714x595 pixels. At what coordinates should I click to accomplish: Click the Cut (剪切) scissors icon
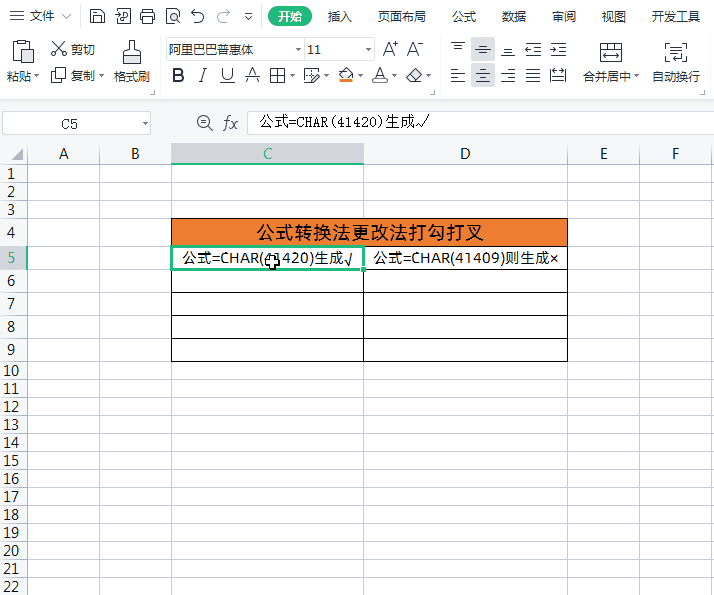59,49
